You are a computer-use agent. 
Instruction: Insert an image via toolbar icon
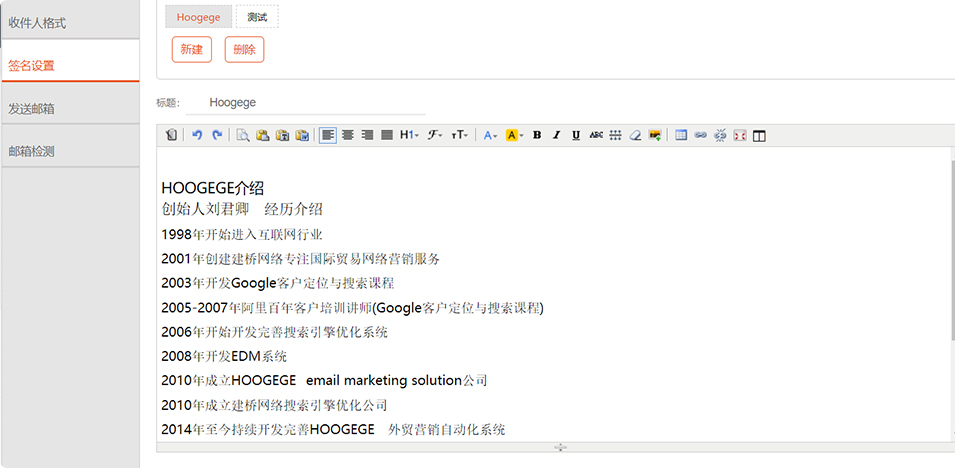point(655,135)
